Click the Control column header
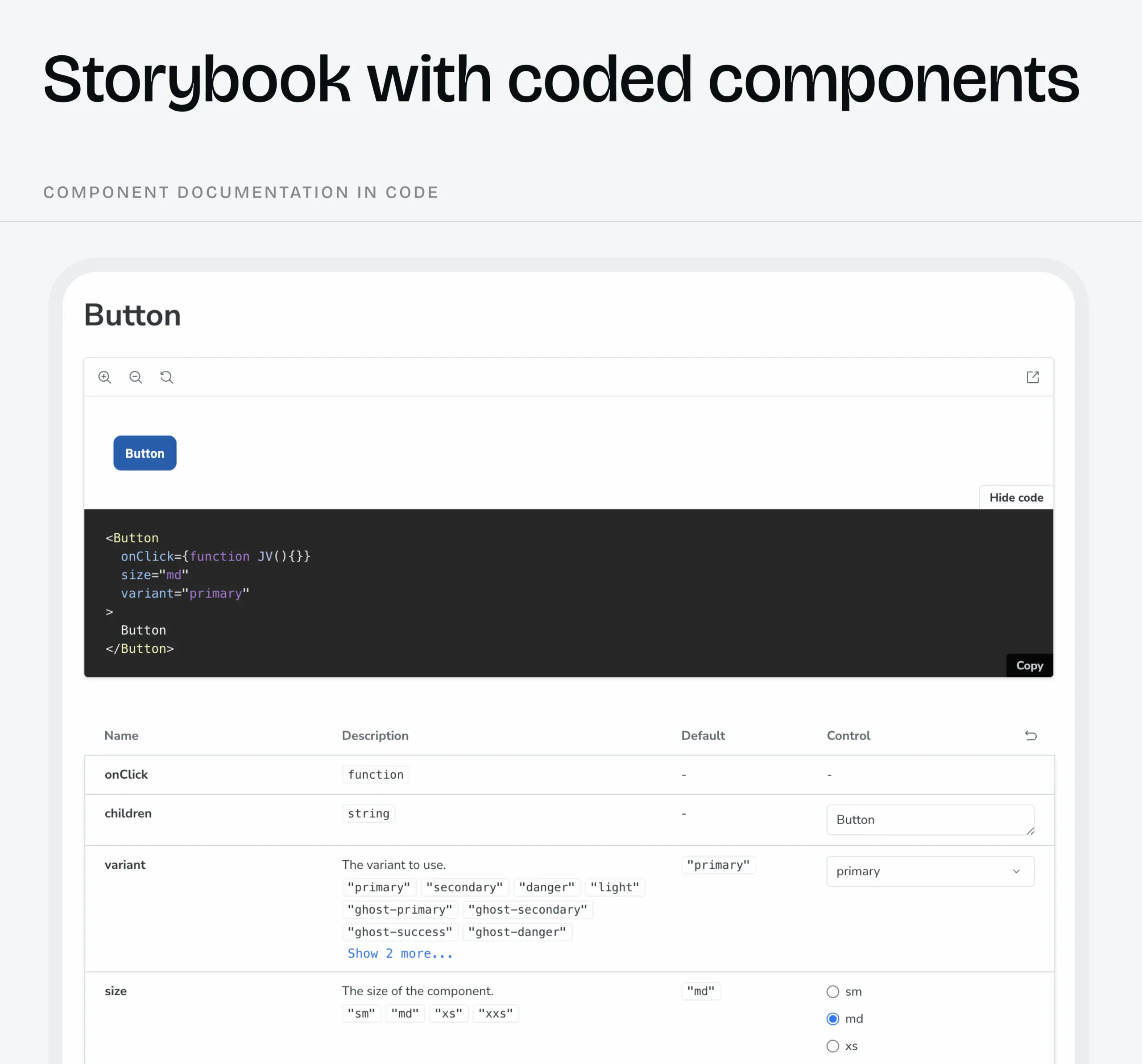The height and width of the screenshot is (1064, 1142). (x=848, y=735)
